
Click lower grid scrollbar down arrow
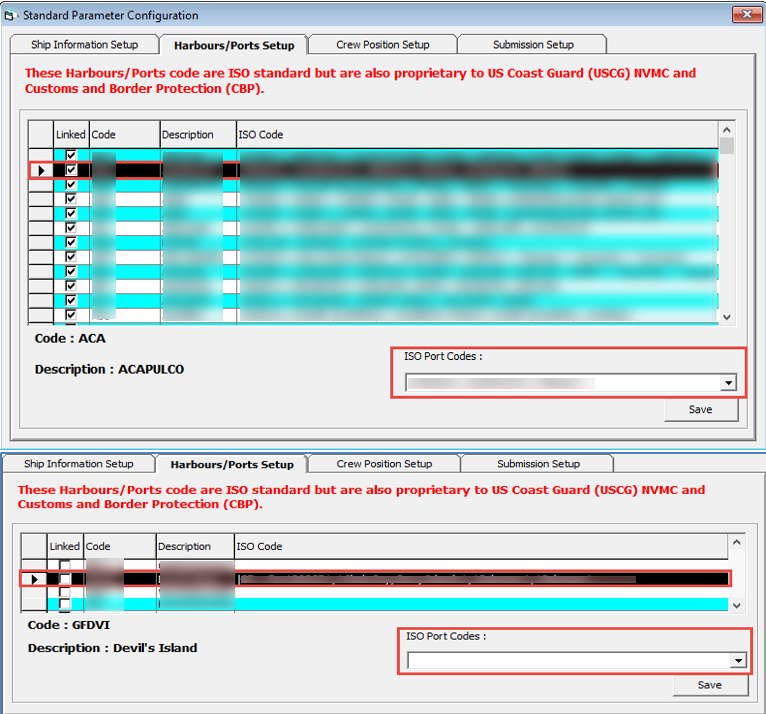pos(737,606)
